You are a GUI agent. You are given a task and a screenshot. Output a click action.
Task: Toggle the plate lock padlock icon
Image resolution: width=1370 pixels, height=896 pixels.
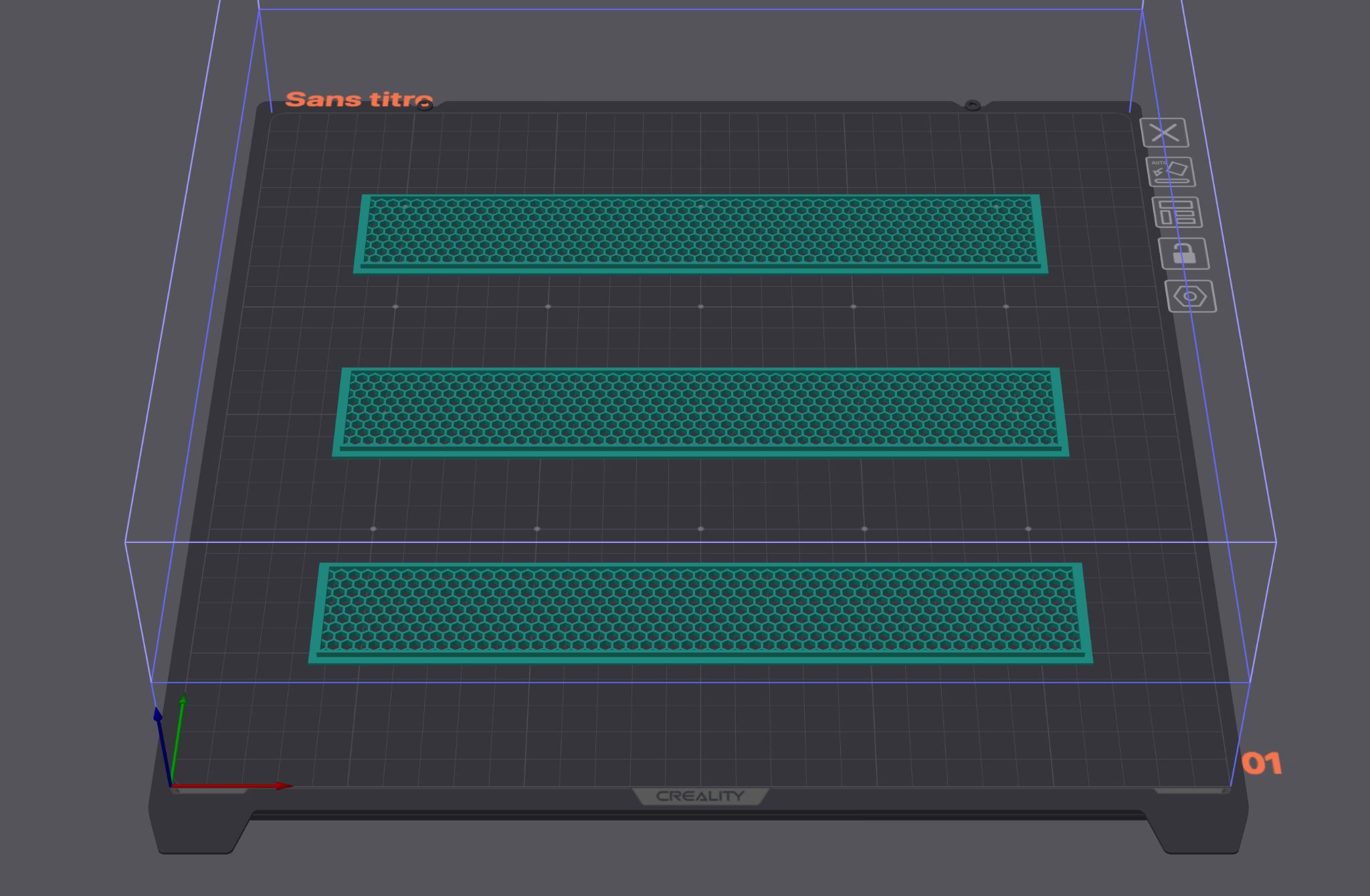pos(1183,254)
